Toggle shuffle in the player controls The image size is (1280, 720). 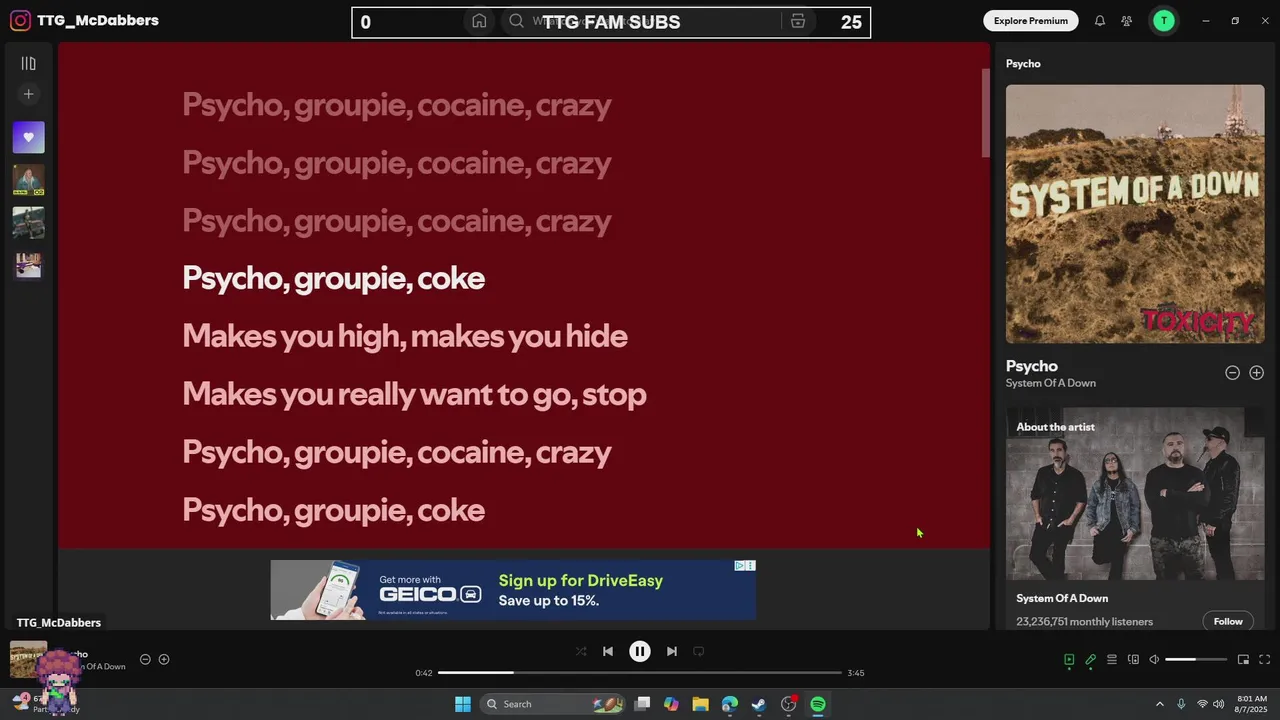[581, 651]
